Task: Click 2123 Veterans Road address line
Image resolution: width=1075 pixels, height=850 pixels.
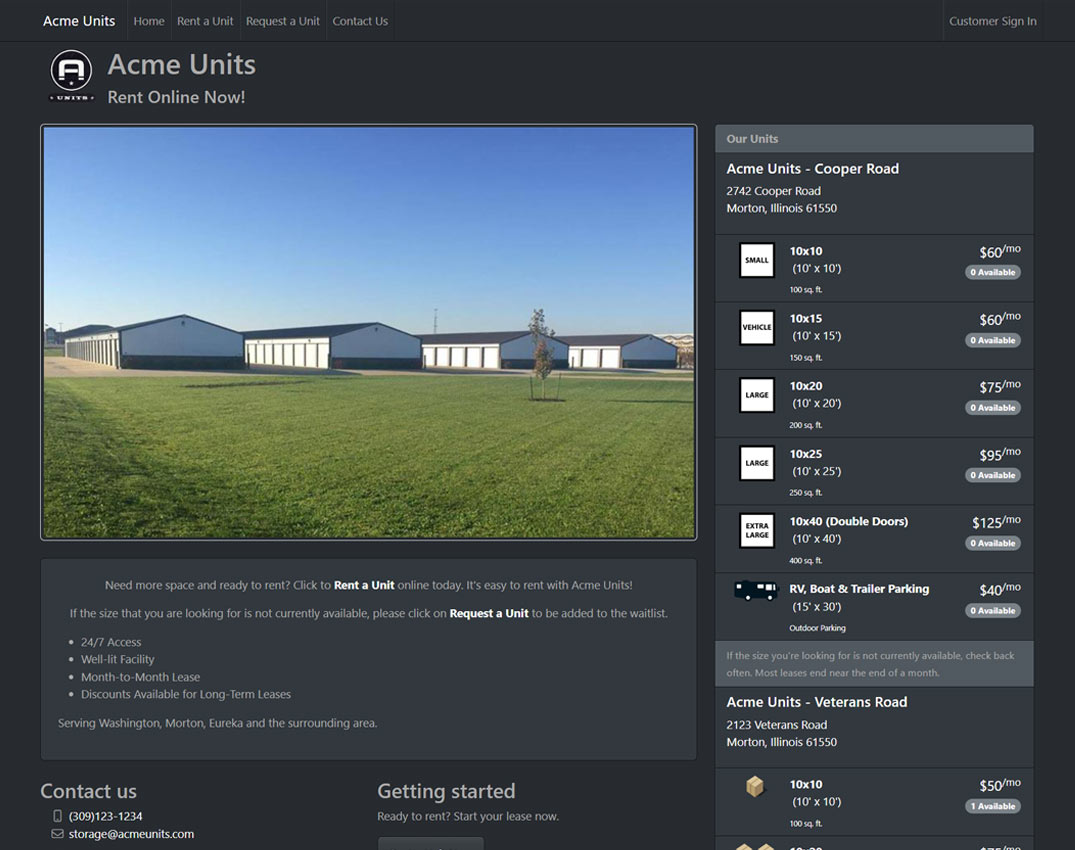Action: [777, 725]
